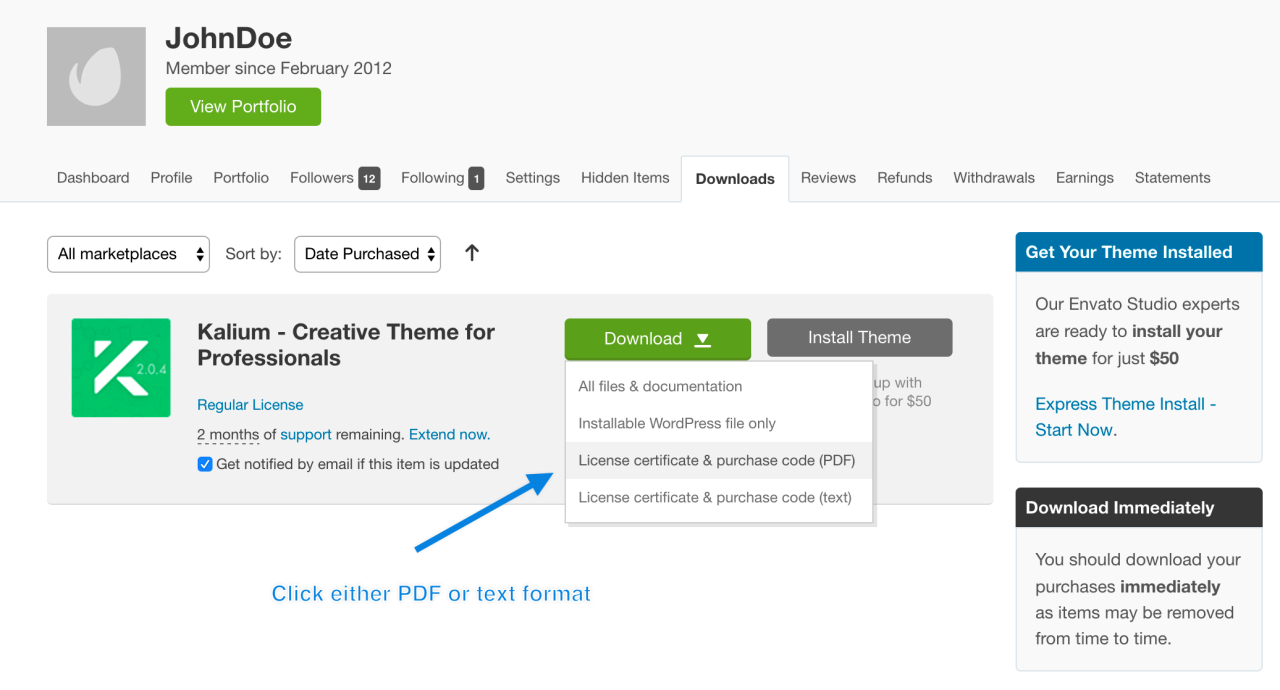Open the Date Purchased sort dropdown
The image size is (1280, 690).
pyautogui.click(x=367, y=254)
